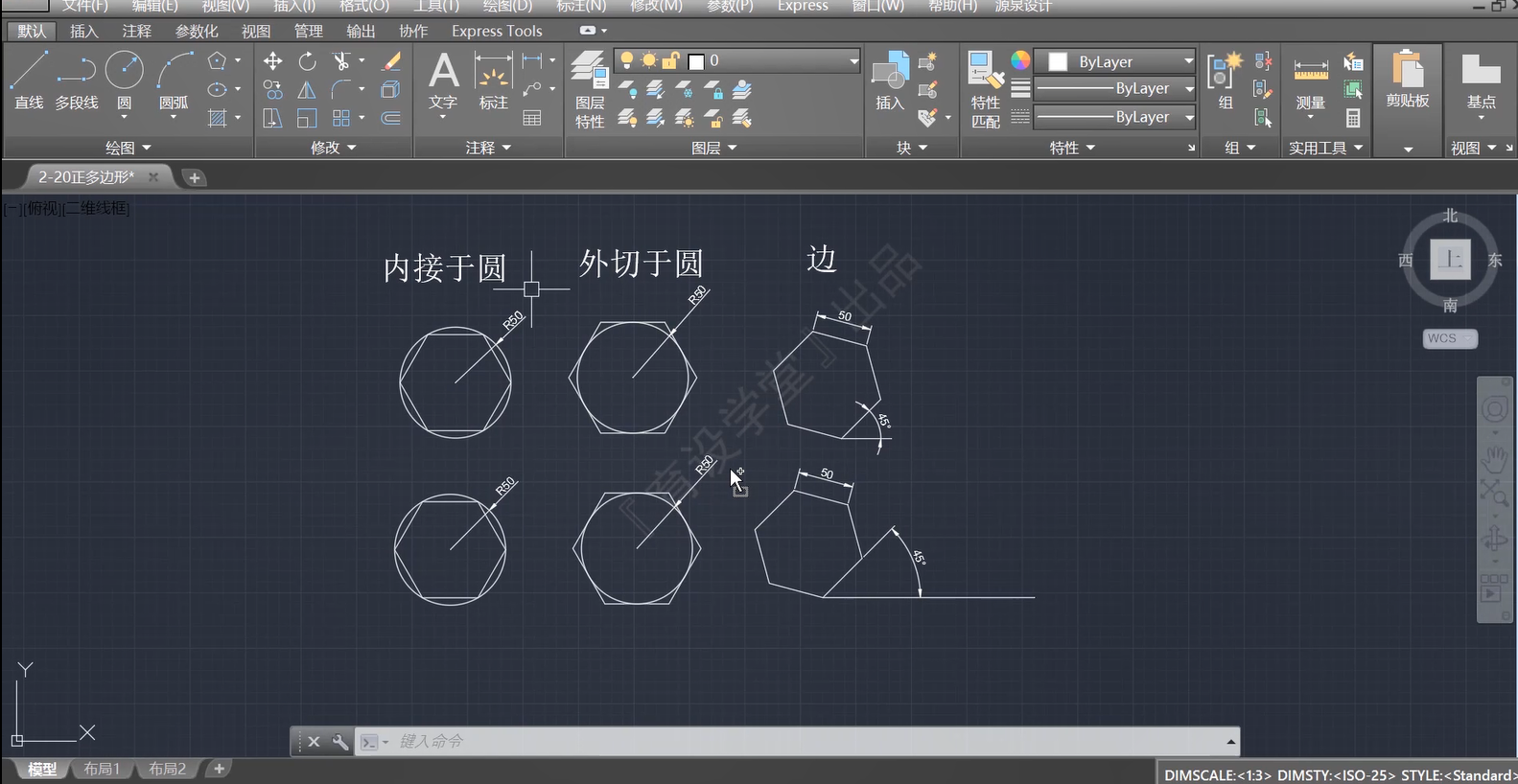
Task: Open the 剪贴板 (Clipboard) panel
Action: pyautogui.click(x=1407, y=101)
